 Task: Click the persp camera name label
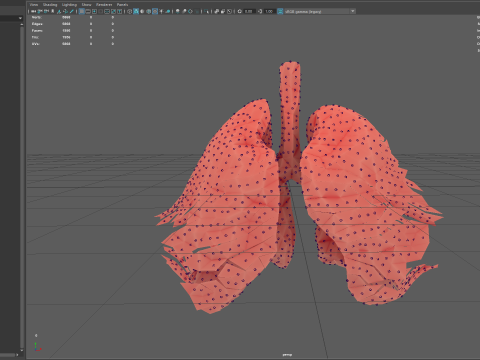(287, 355)
